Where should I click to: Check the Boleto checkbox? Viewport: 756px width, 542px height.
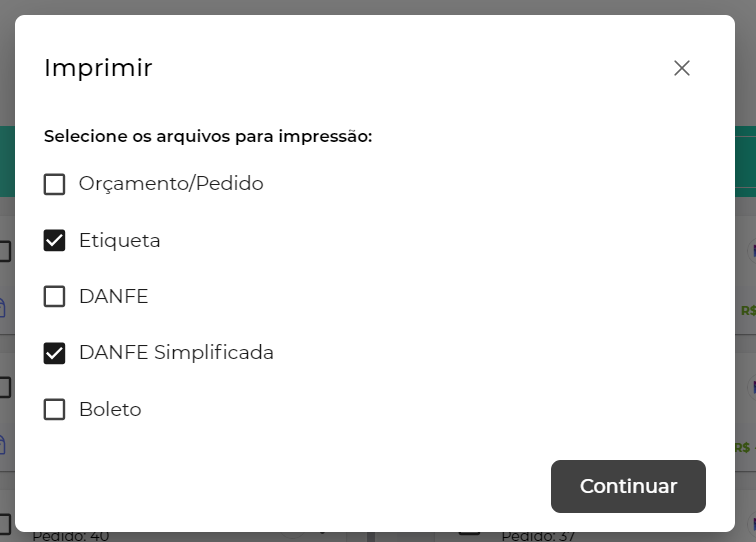[x=55, y=410]
